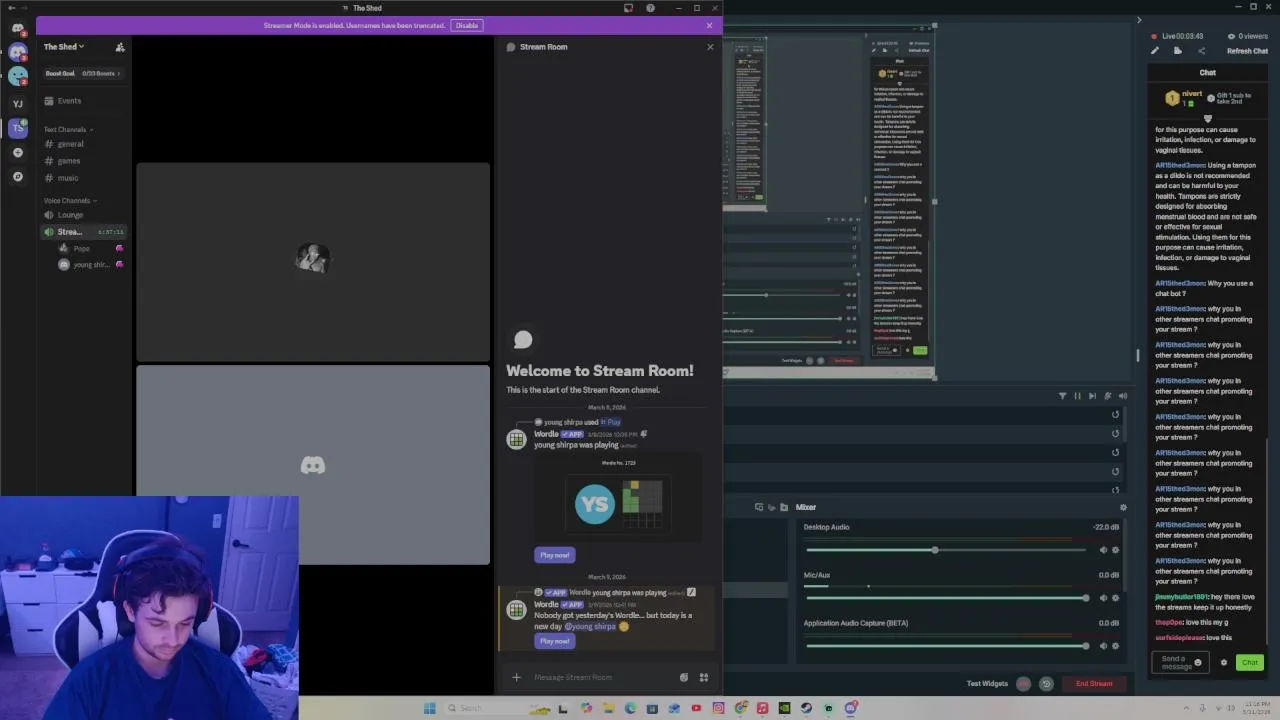The width and height of the screenshot is (1280, 720).
Task: Mute Mic/Aux speaker toggle
Action: pos(1104,598)
